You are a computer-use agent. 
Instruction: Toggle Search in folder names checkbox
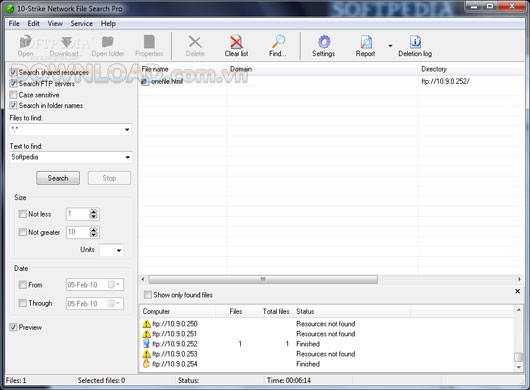point(13,105)
